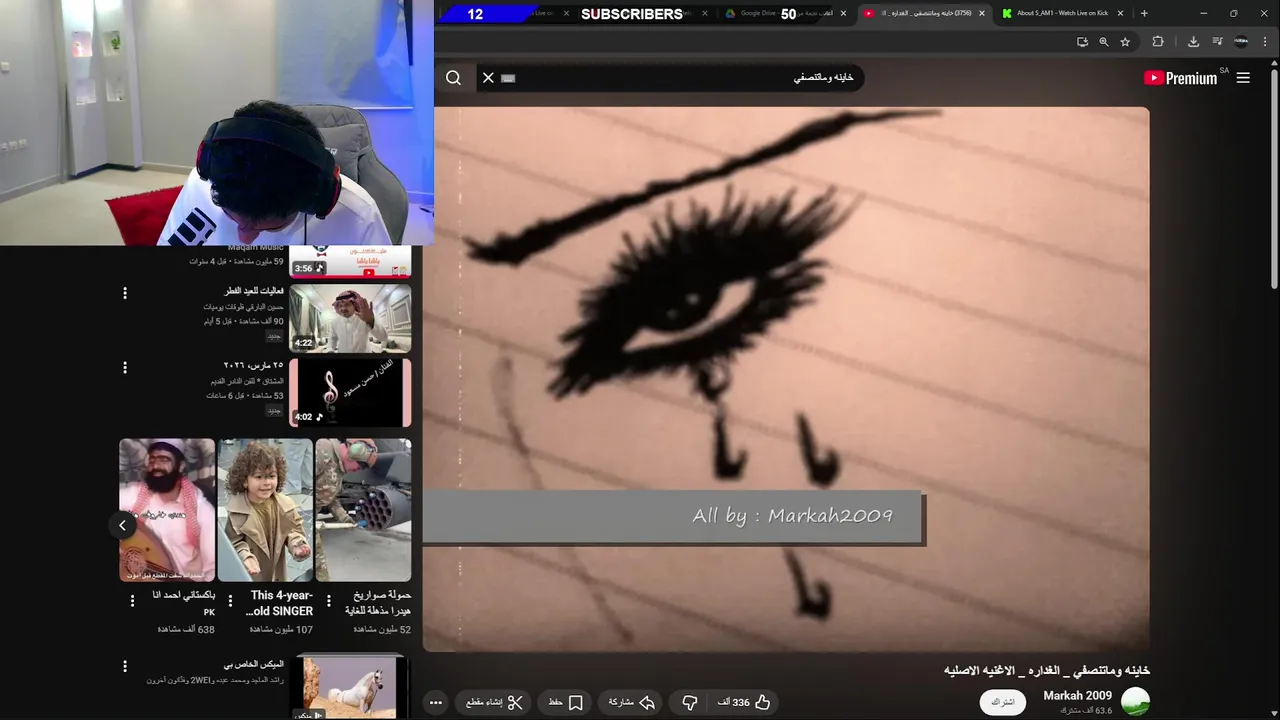Clear the search box with the X icon
1280x720 pixels.
click(488, 78)
